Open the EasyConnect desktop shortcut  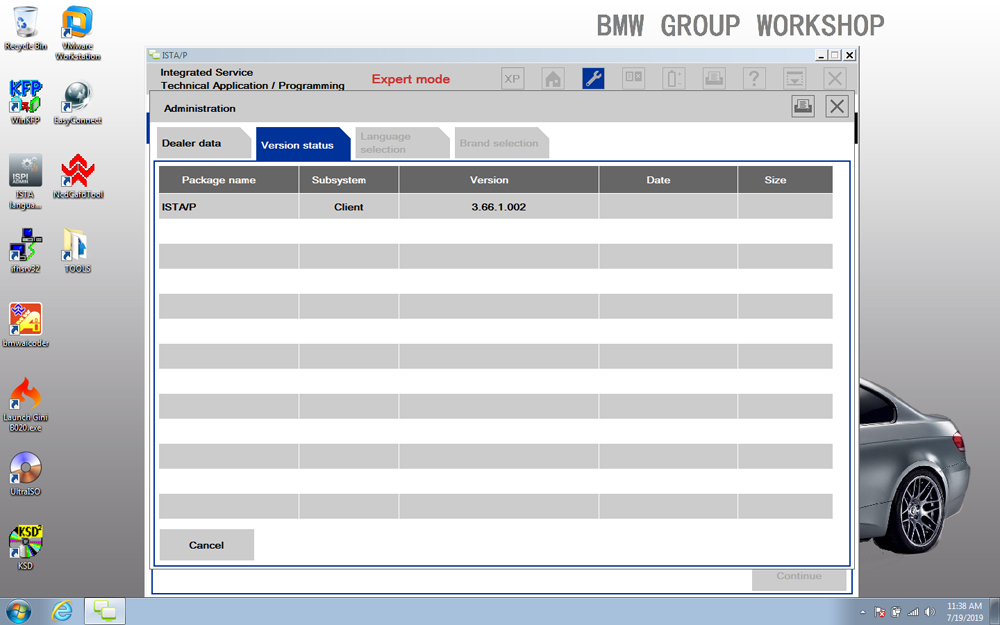click(78, 102)
